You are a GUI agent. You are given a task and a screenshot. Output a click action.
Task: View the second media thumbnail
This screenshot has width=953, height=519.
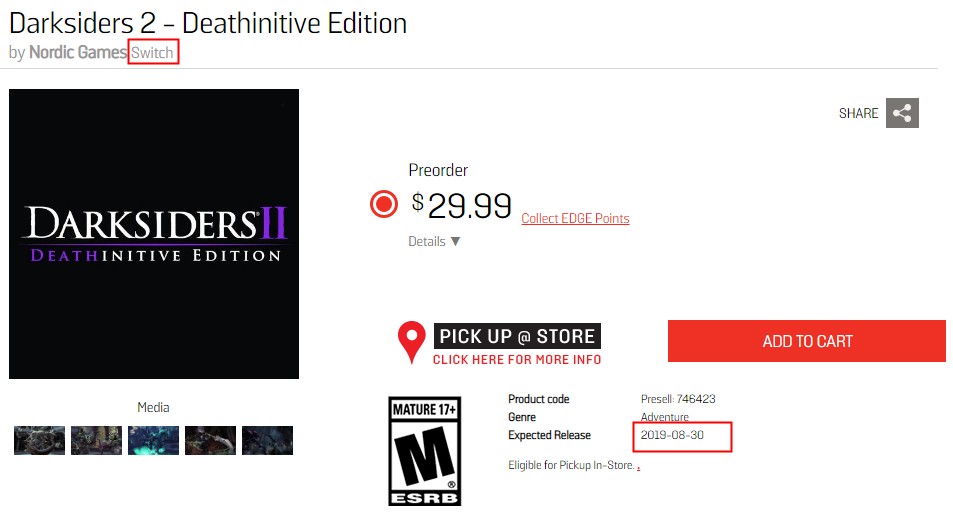pos(96,440)
